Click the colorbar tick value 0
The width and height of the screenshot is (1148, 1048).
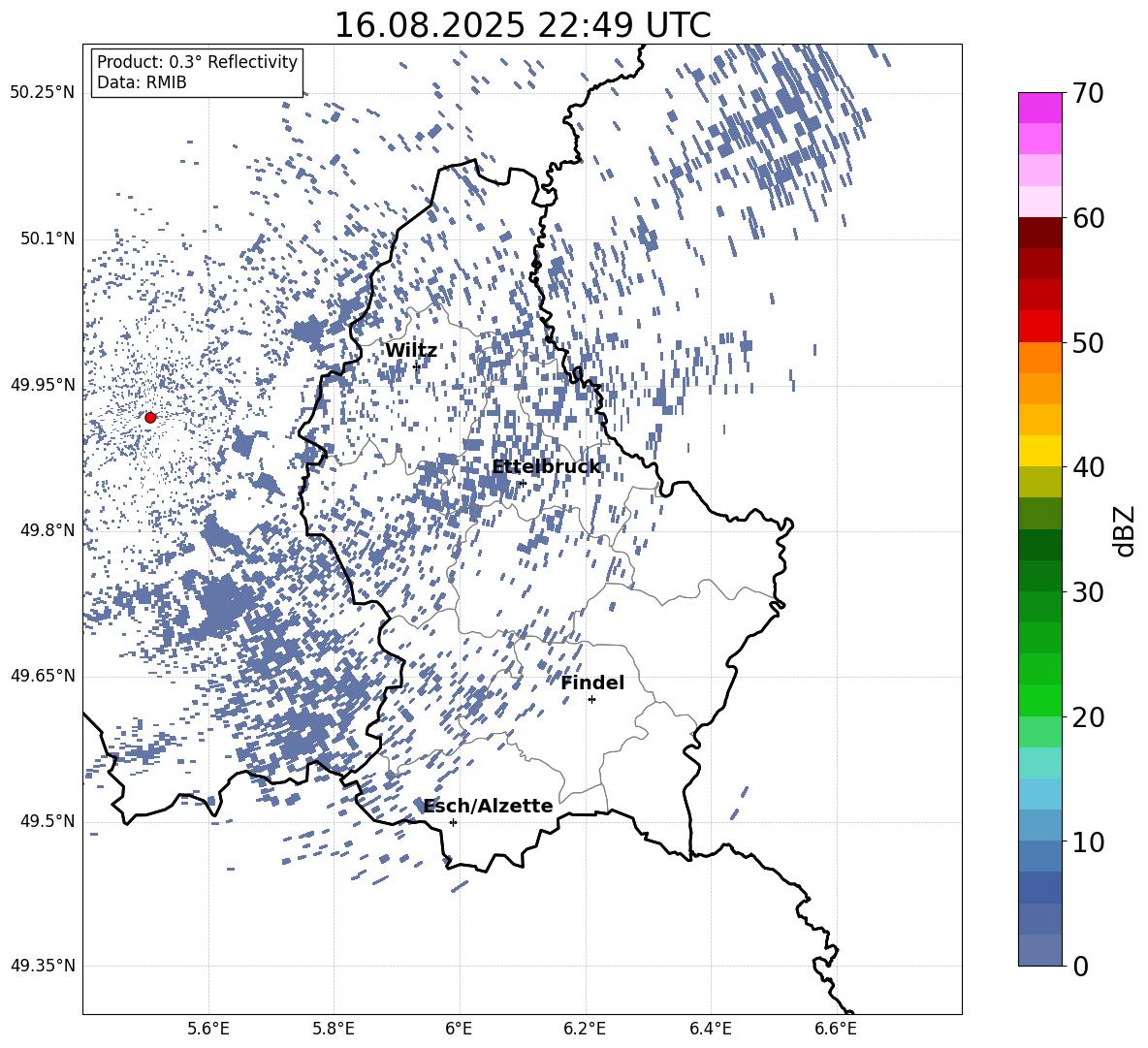(x=1080, y=966)
